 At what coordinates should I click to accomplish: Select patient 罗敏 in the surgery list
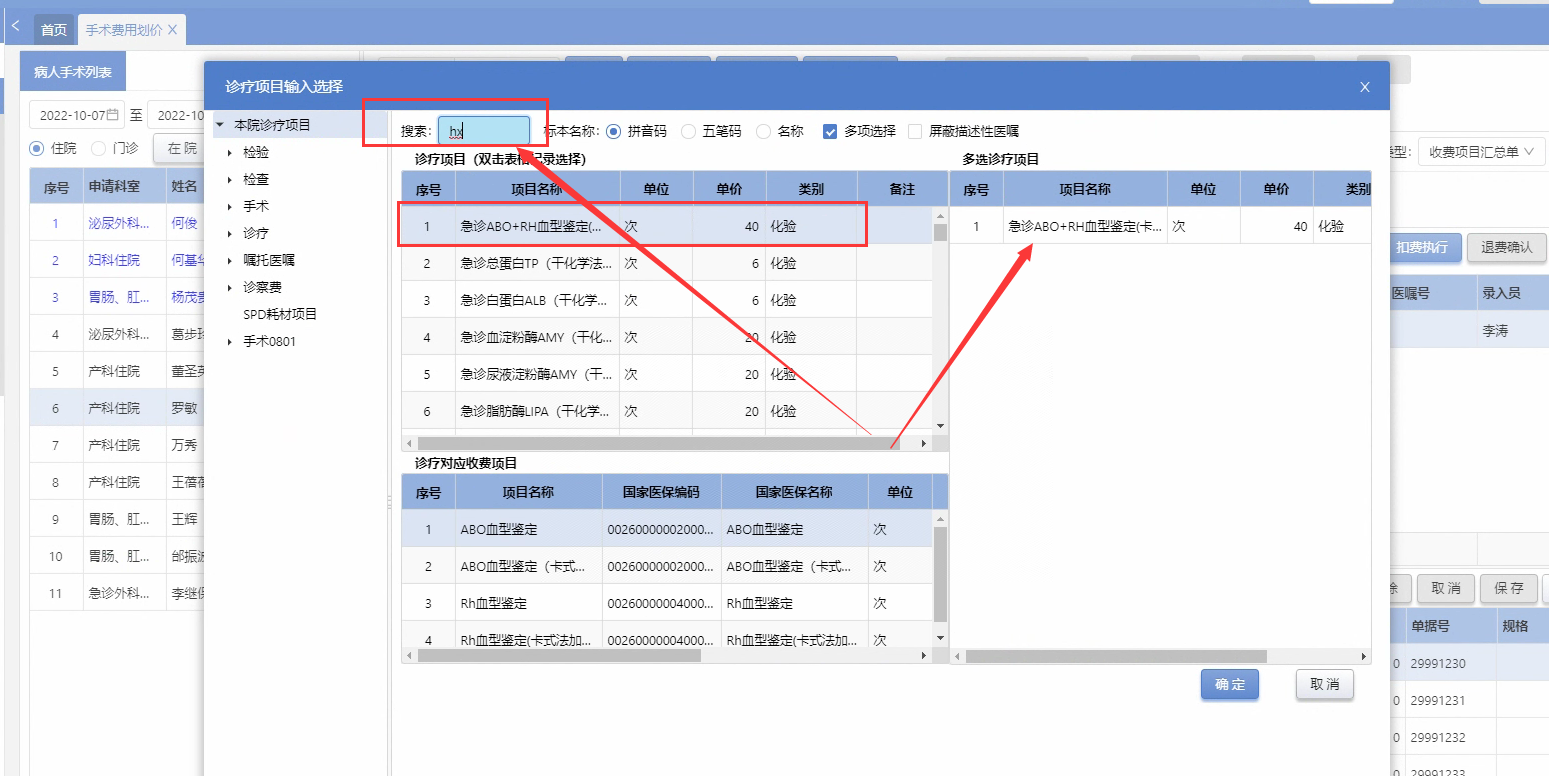tap(117, 408)
